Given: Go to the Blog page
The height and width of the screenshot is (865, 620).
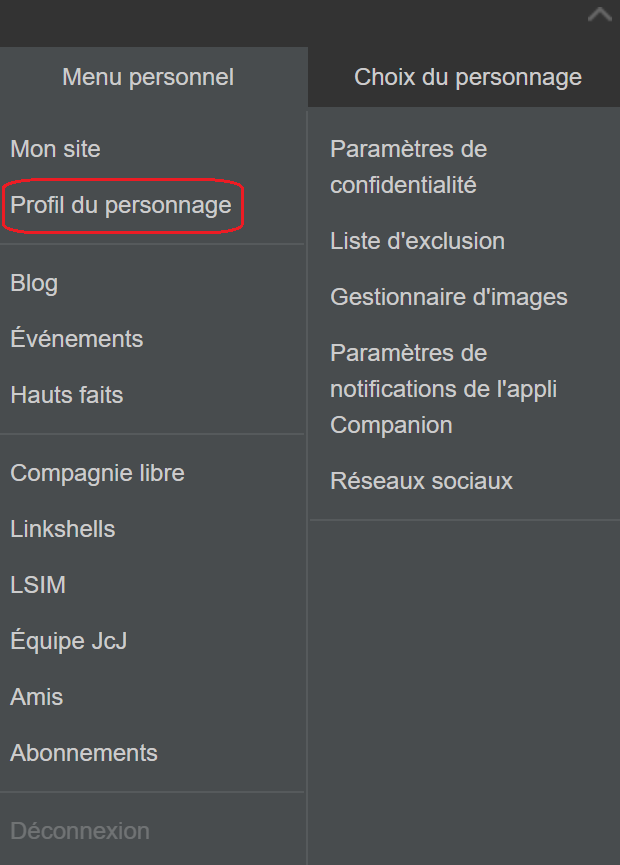Looking at the screenshot, I should tap(34, 283).
